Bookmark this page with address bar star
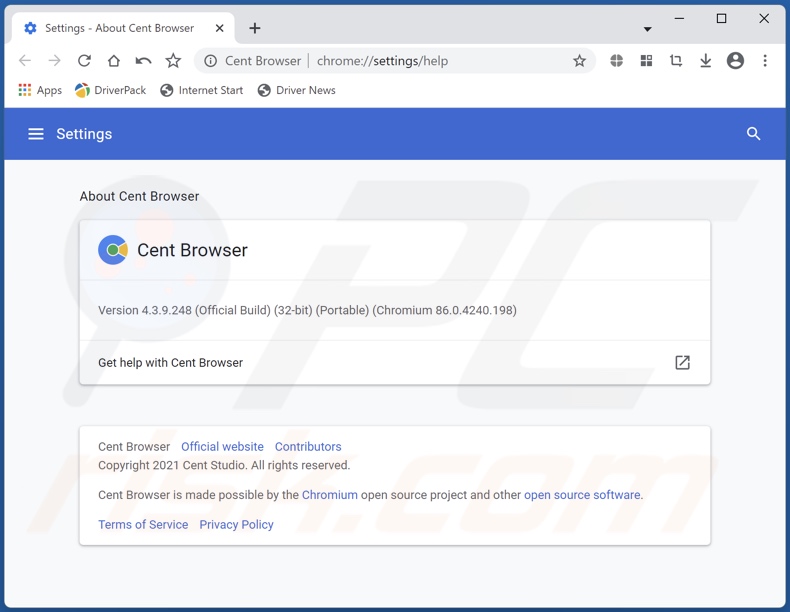The height and width of the screenshot is (612, 790). click(x=579, y=61)
